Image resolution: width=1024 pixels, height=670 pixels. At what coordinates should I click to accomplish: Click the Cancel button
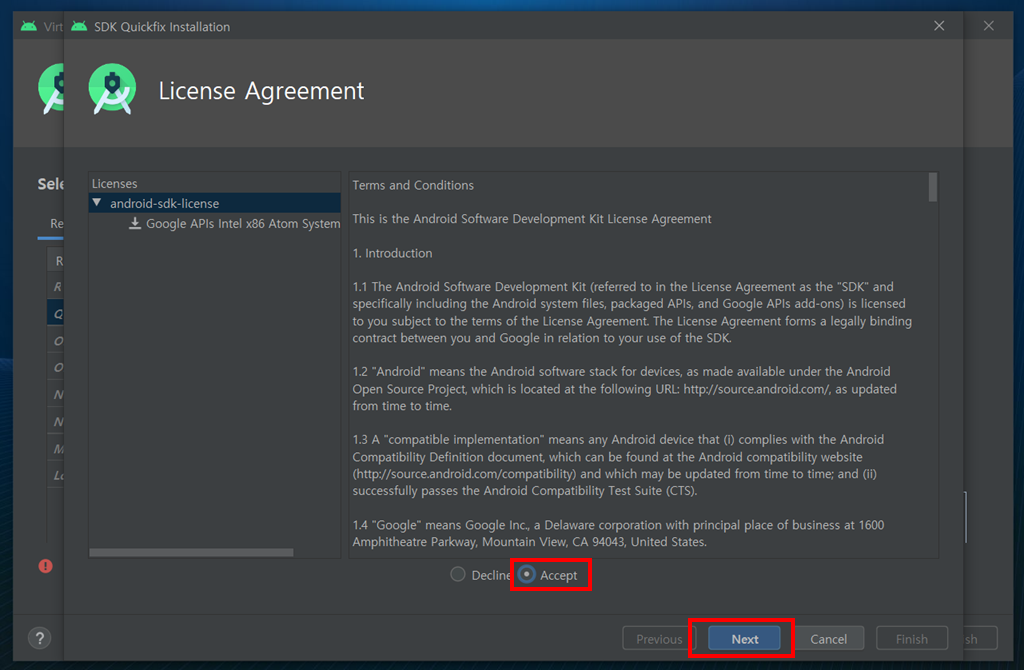828,639
